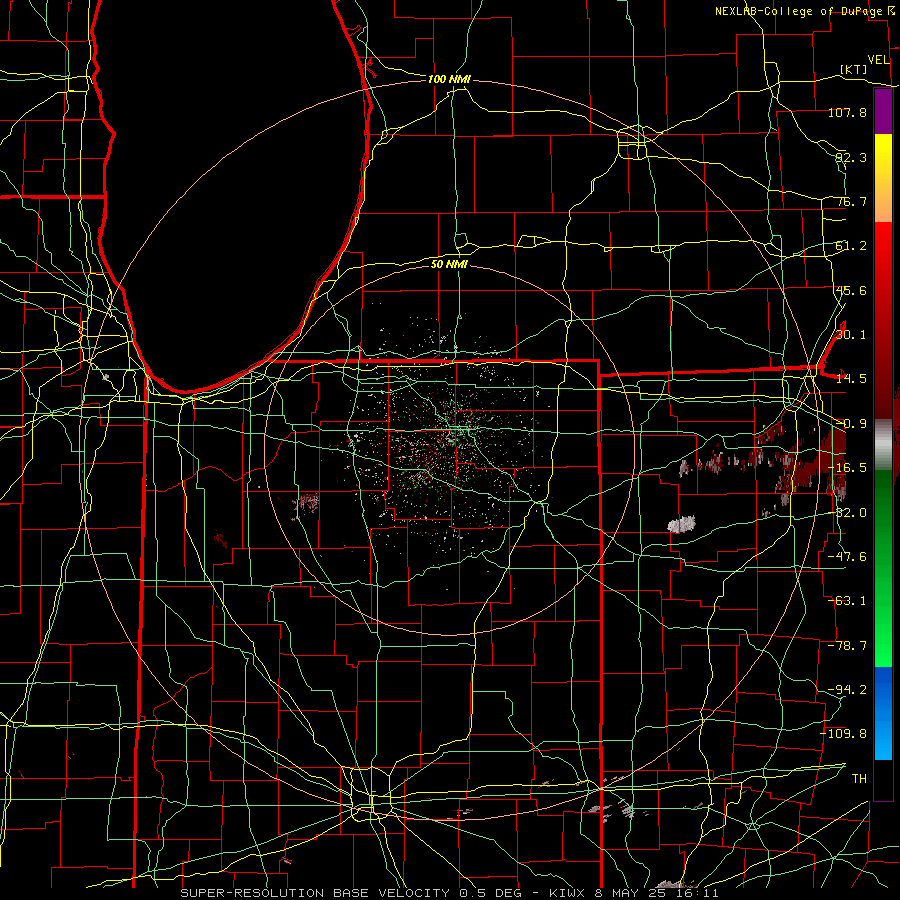The image size is (900, 900).
Task: Pick the gray near-zero segment of the color bar
Action: pyautogui.click(x=883, y=443)
